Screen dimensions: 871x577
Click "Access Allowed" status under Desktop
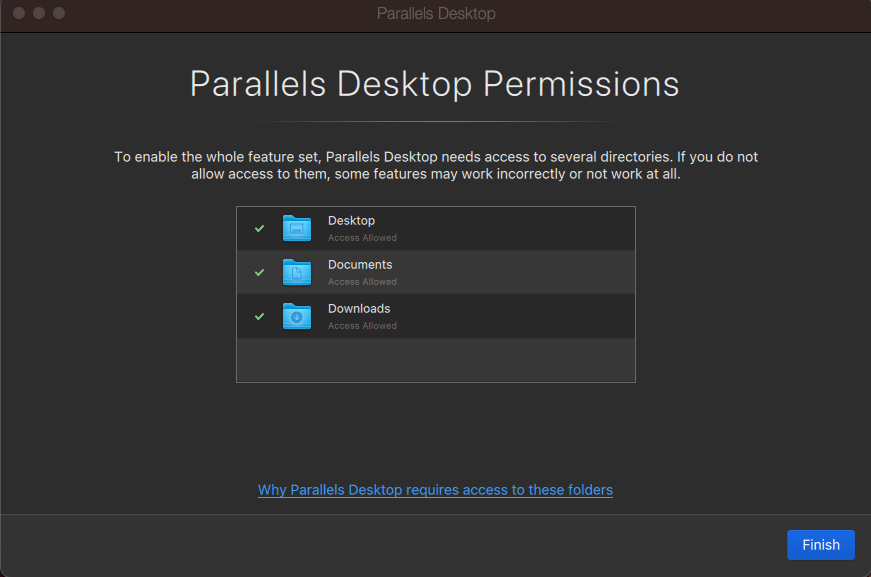(362, 238)
